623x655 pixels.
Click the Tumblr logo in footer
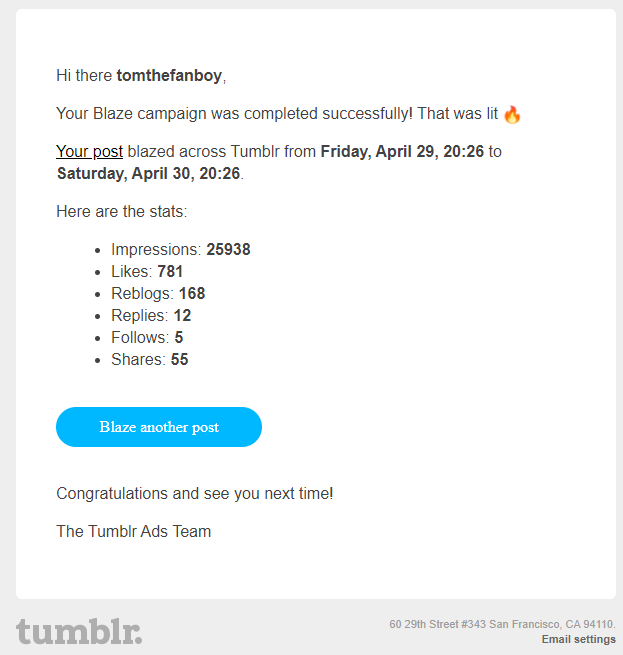tap(79, 632)
